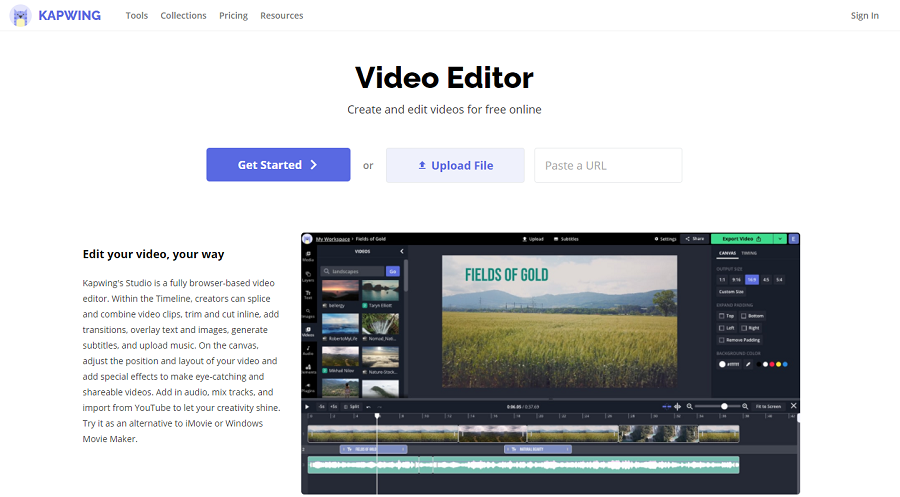Click the My Workspace breadcrumb link
This screenshot has width=900, height=497.
click(332, 239)
